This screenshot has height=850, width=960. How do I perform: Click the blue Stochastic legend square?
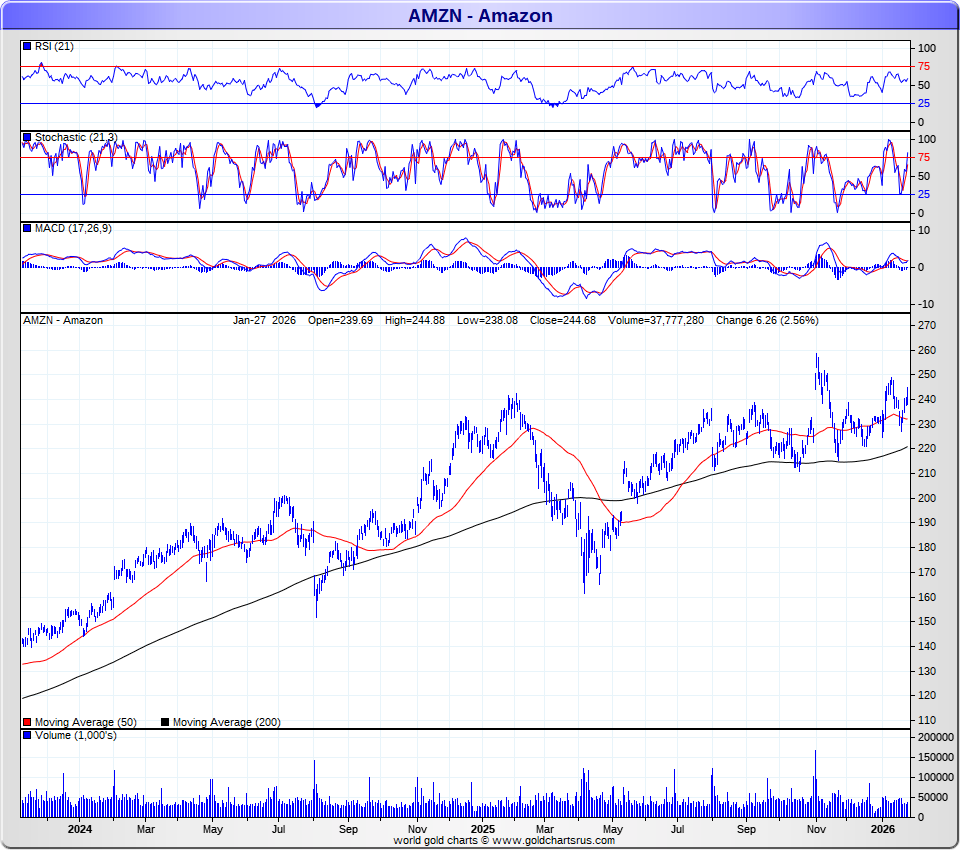coord(27,137)
